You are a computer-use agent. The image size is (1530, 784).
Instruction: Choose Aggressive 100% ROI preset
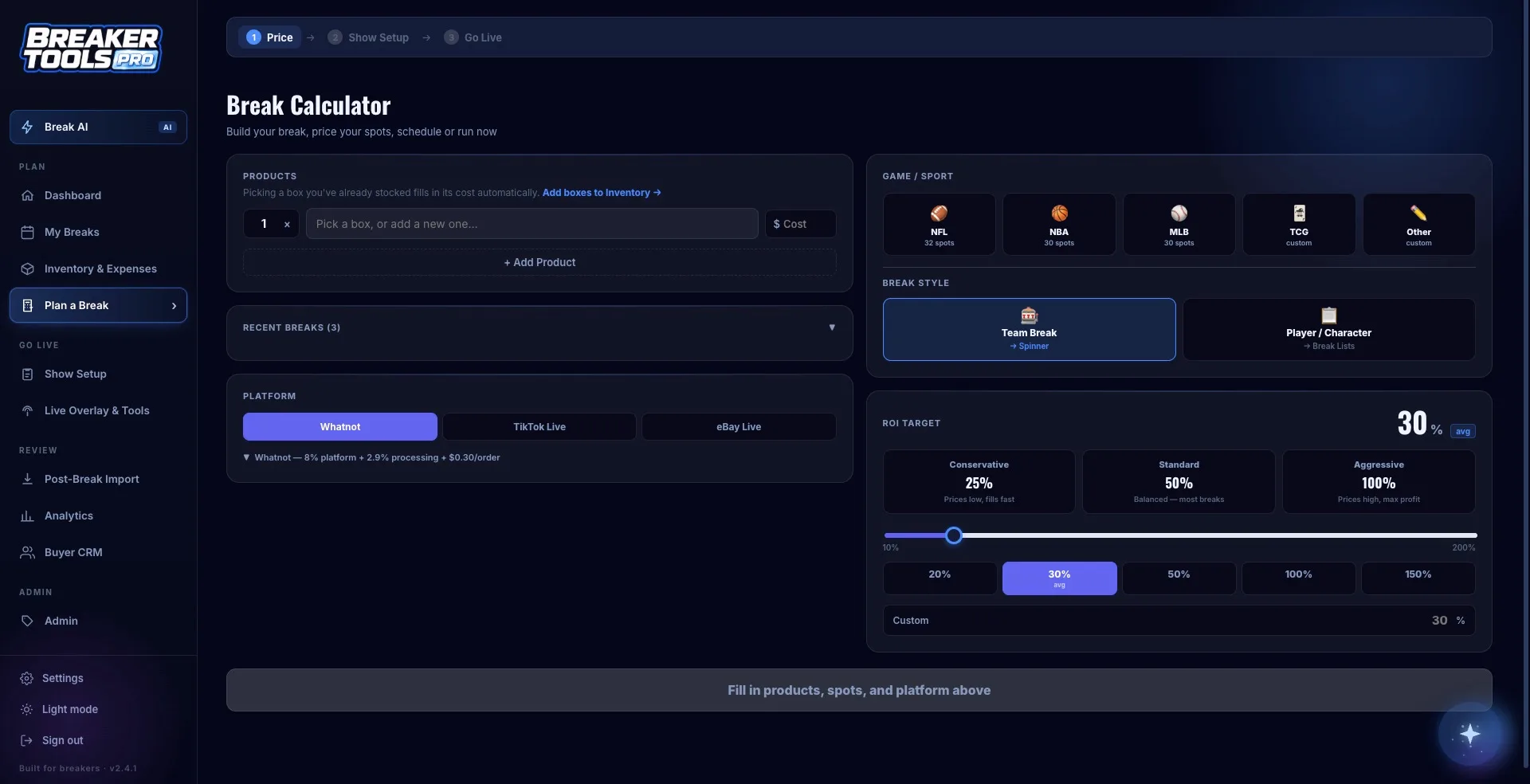[1379, 482]
